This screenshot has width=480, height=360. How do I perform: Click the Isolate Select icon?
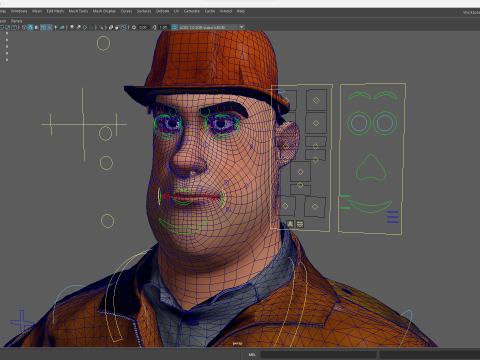click(x=101, y=27)
